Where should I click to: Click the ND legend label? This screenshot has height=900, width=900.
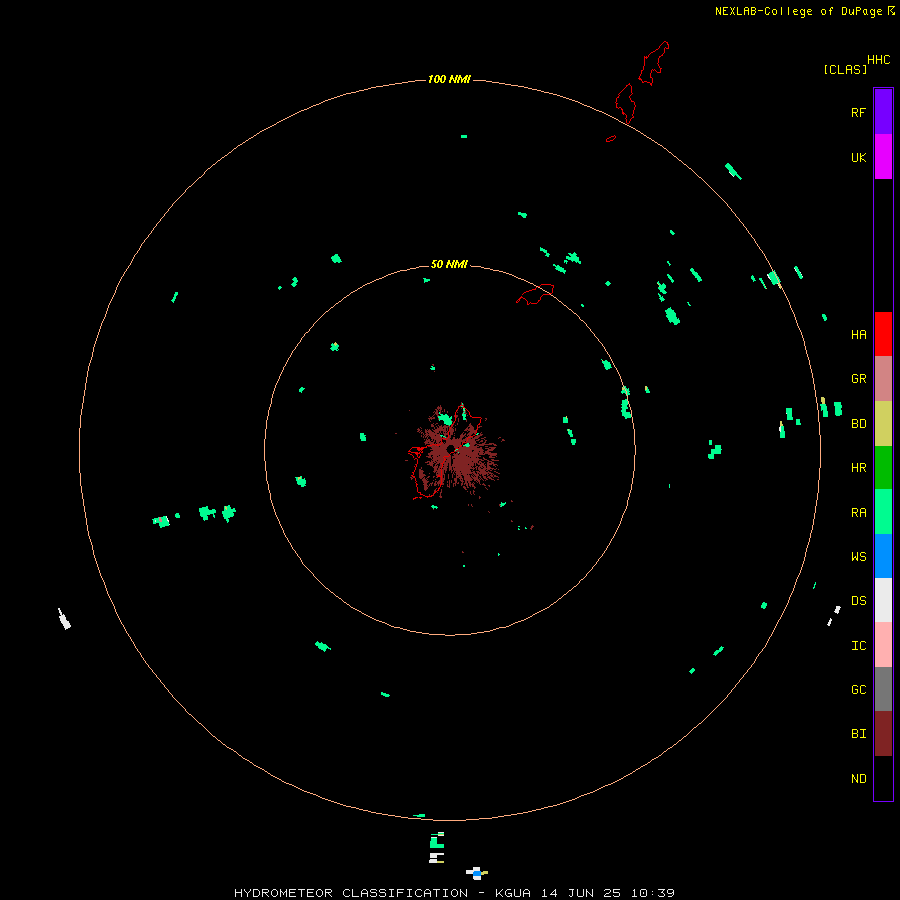pyautogui.click(x=858, y=779)
